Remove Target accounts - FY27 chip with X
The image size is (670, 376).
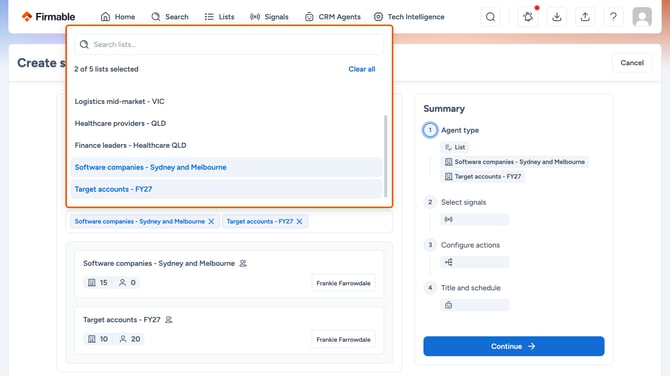click(x=300, y=221)
